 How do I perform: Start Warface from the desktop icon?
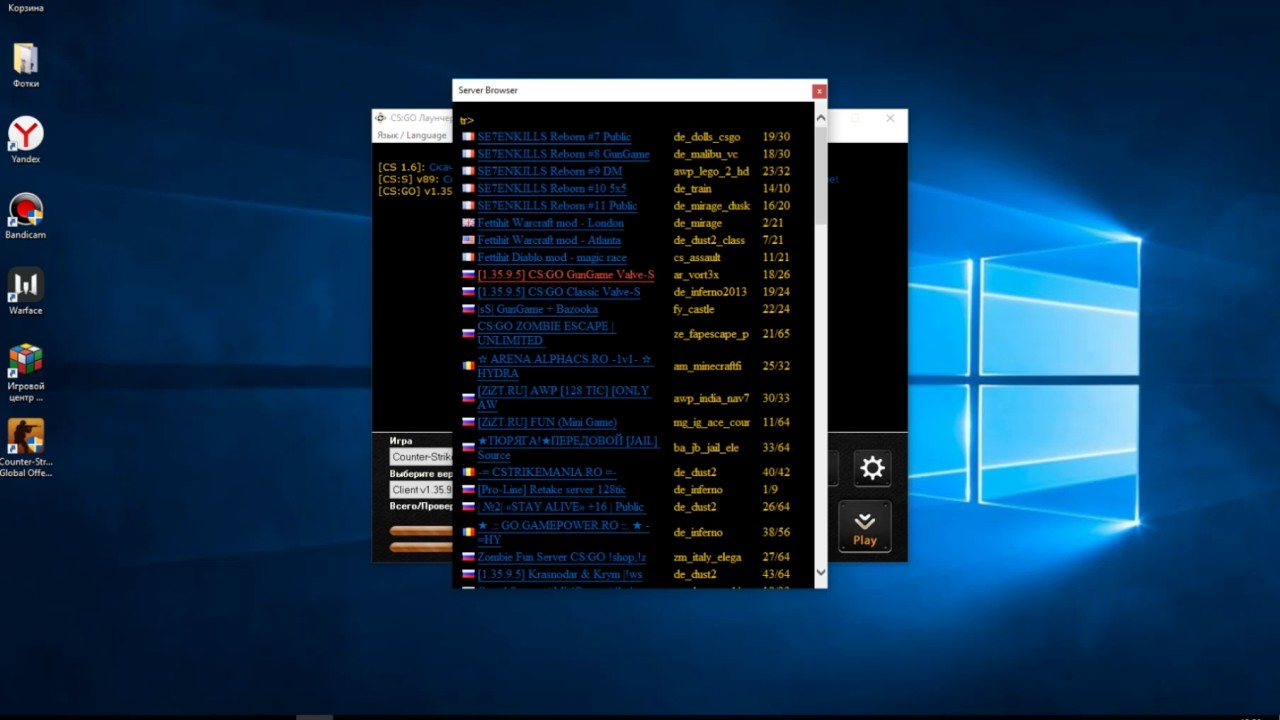(26, 291)
